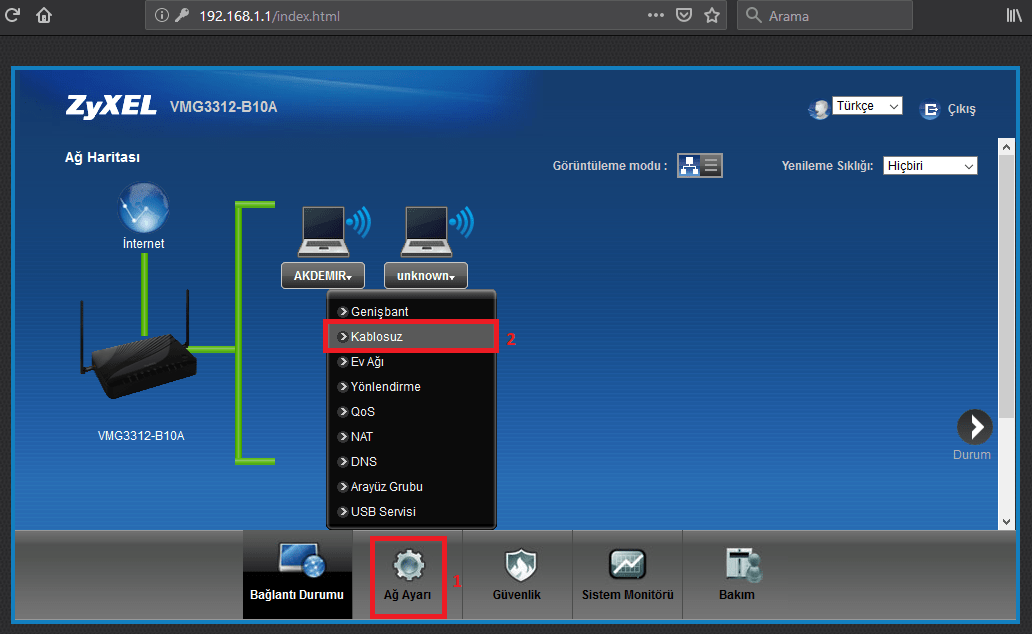The height and width of the screenshot is (634, 1032).
Task: Open the Türkçe language dropdown
Action: [x=867, y=106]
